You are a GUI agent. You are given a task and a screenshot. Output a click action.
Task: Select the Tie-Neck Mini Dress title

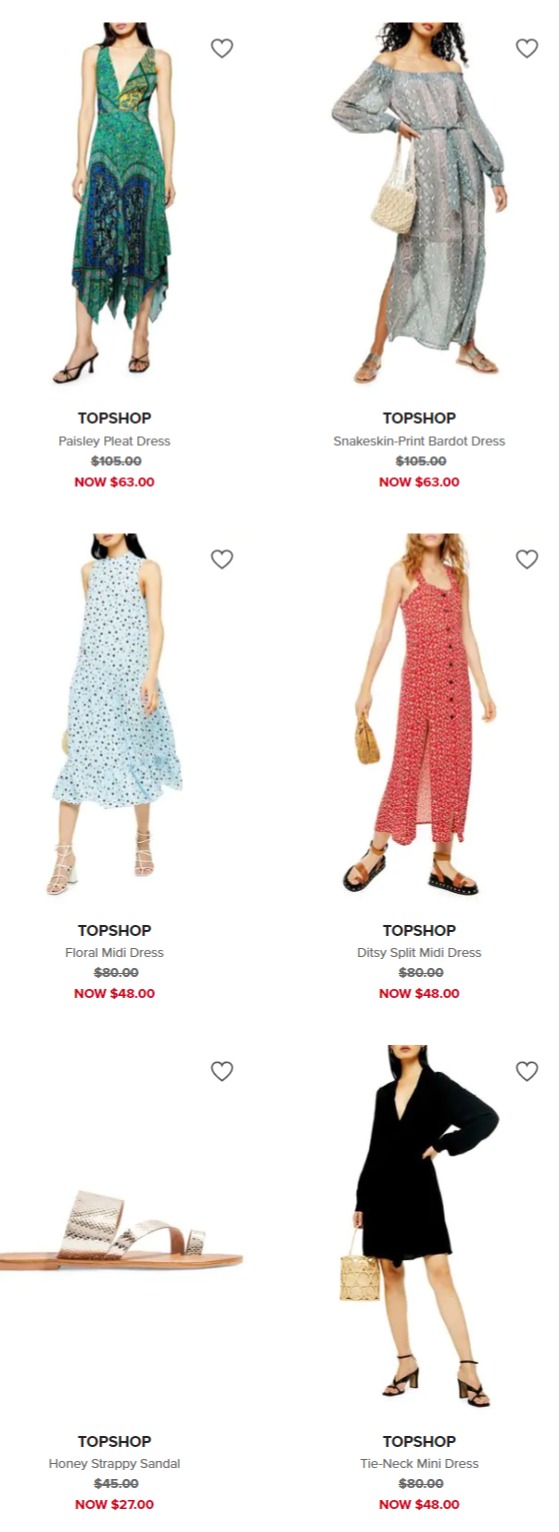[419, 1464]
